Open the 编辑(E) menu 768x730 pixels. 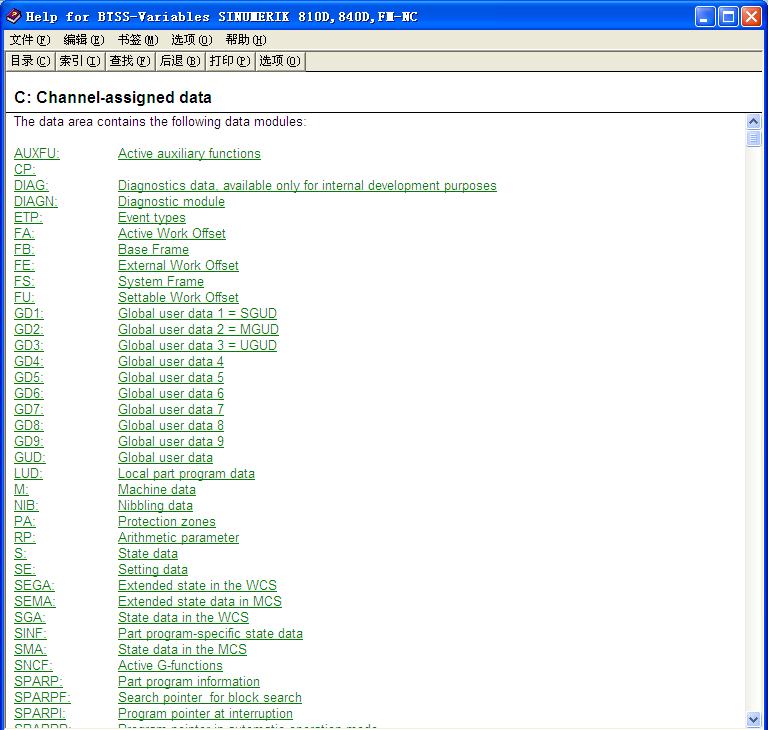(84, 40)
